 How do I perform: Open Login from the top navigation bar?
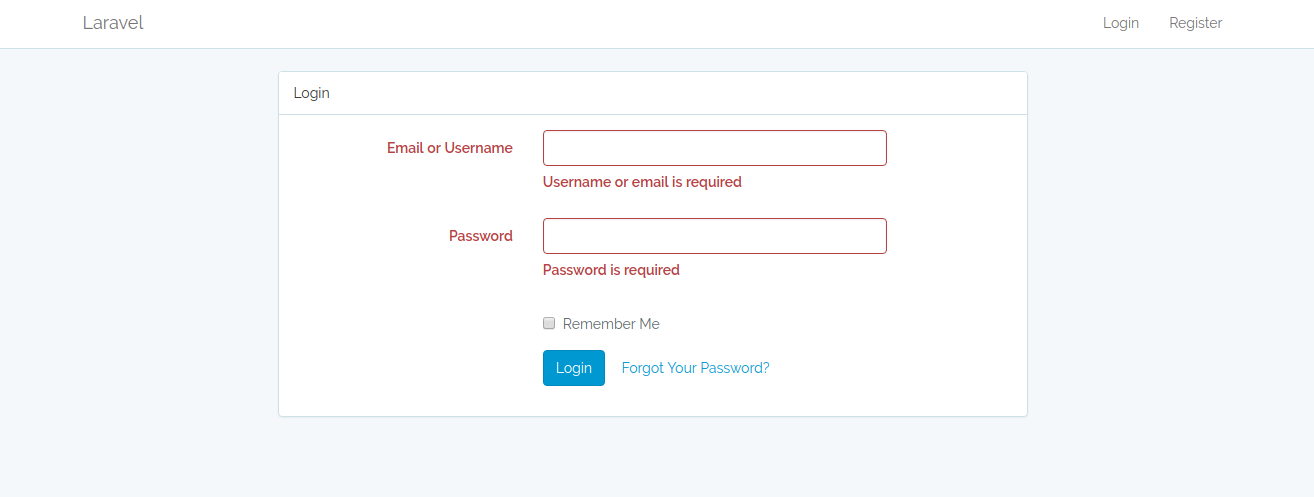tap(1120, 23)
